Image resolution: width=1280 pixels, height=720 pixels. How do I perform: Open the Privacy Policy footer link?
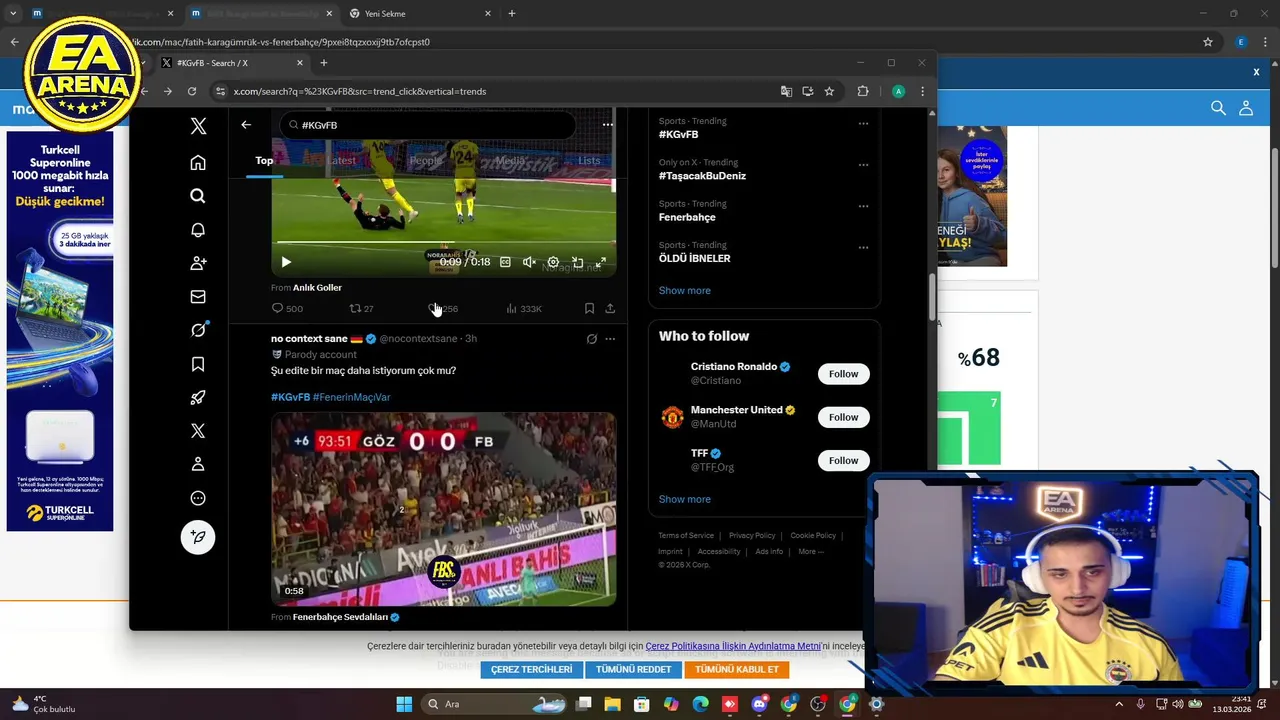(x=752, y=536)
